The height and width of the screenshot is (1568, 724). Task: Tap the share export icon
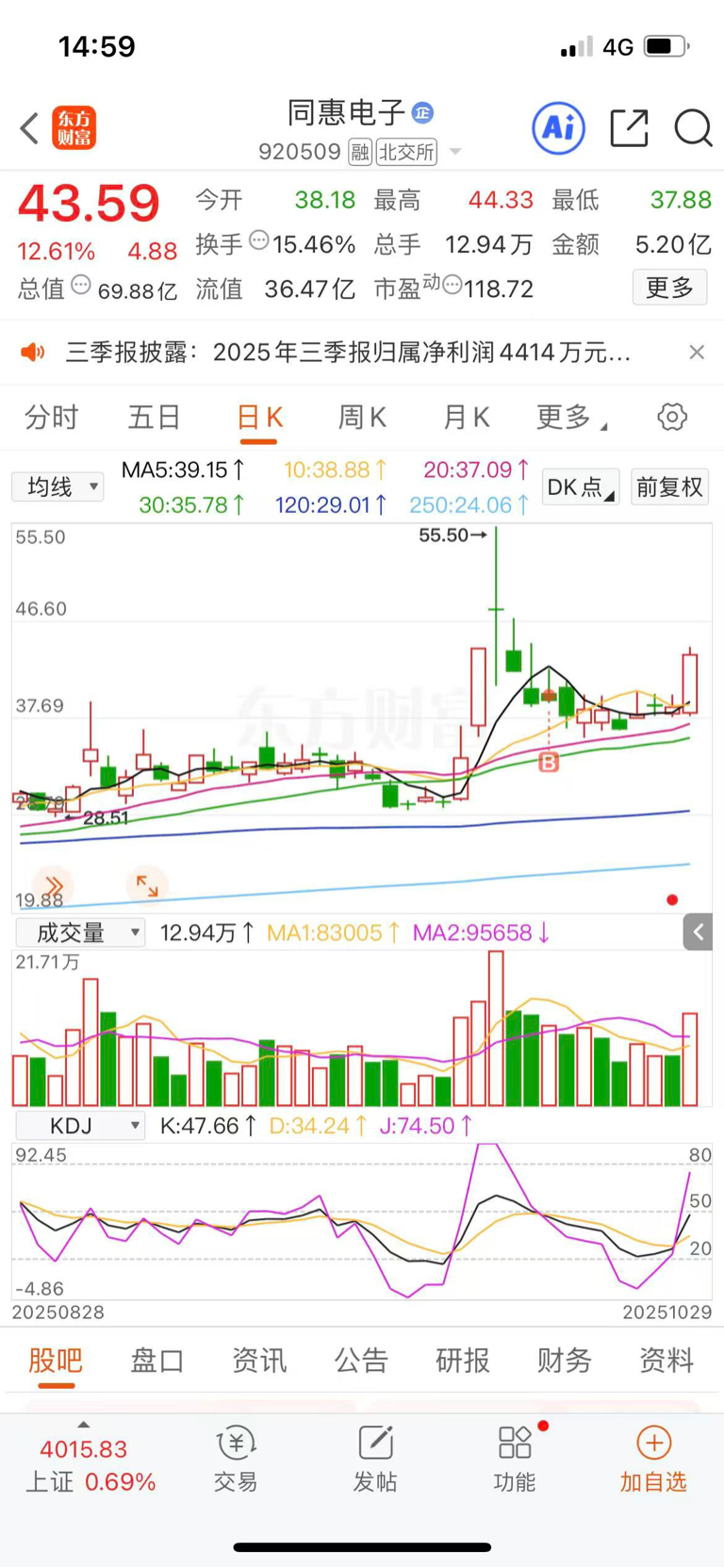click(629, 127)
